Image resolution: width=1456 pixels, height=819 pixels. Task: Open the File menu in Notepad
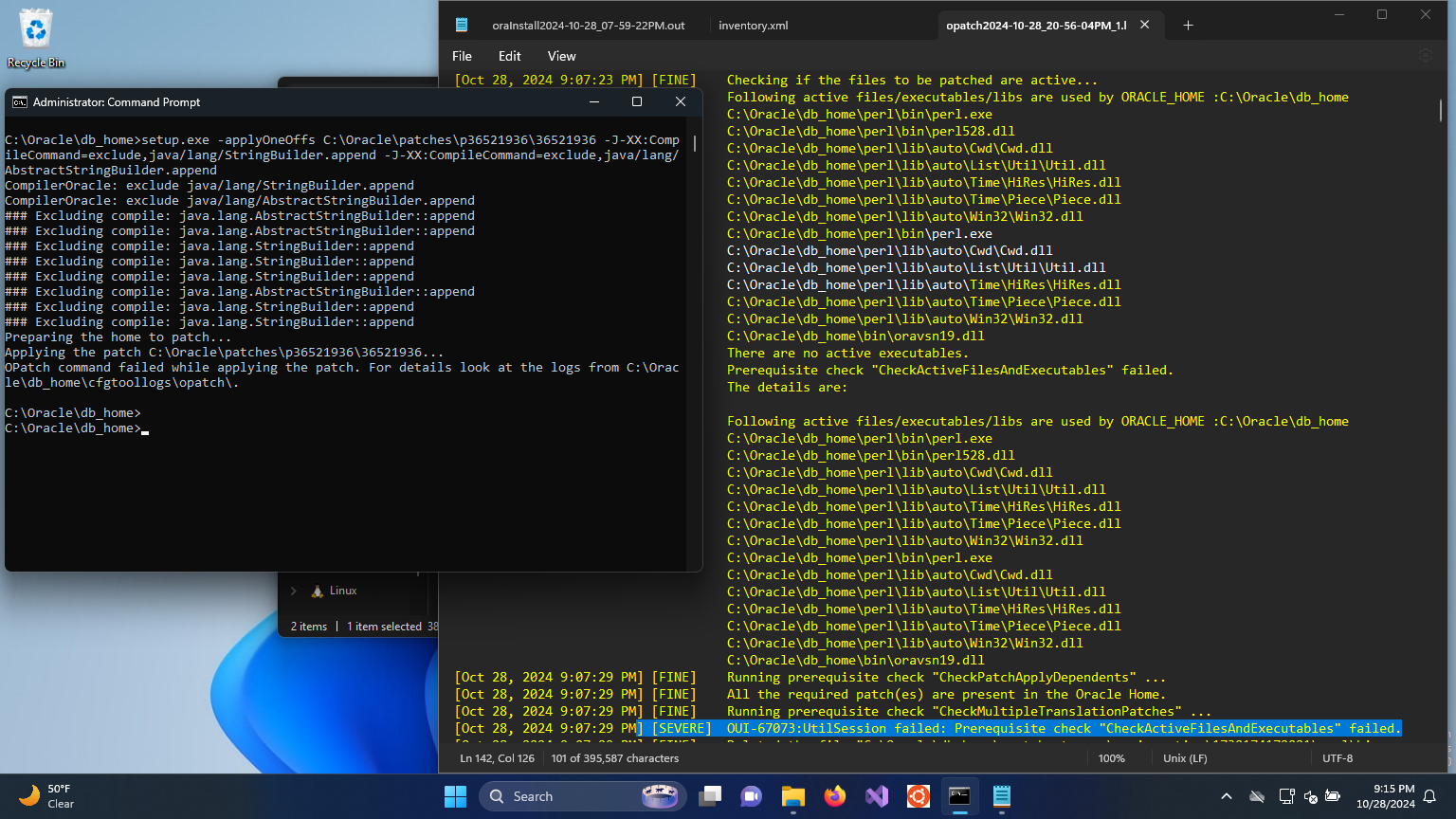[x=462, y=56]
